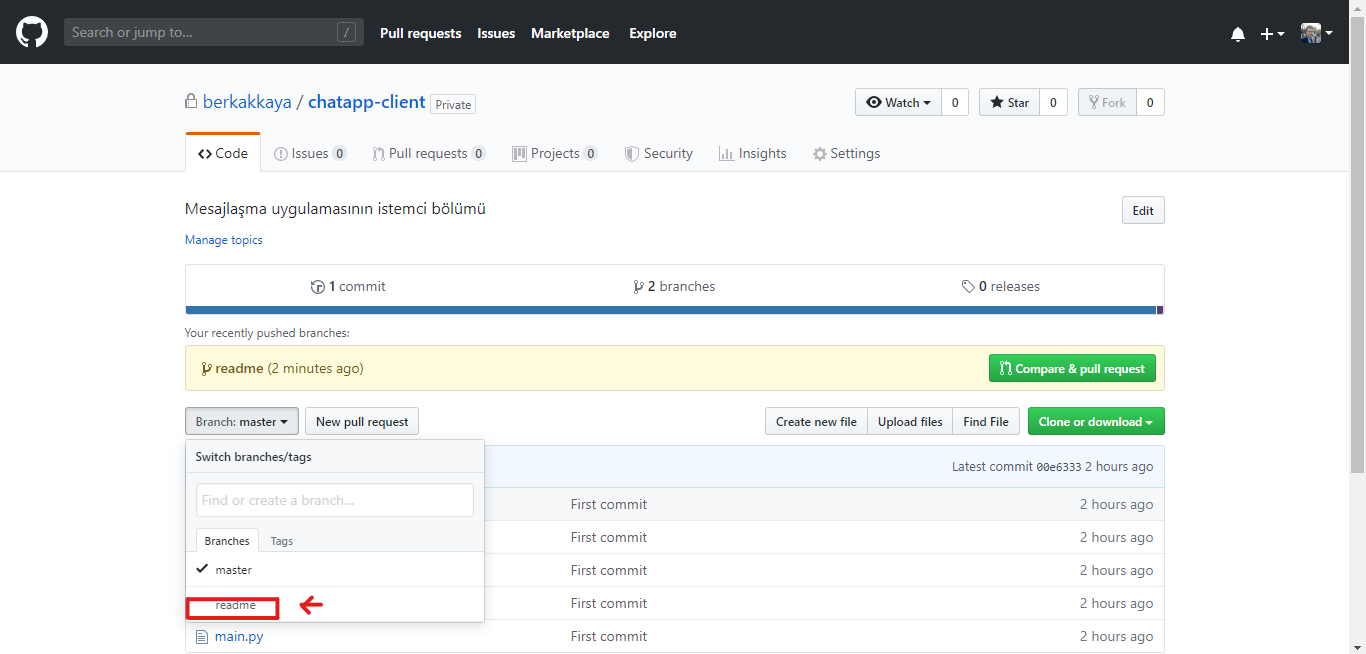
Task: Open the stargazers count next to Star
Action: pyautogui.click(x=1053, y=102)
